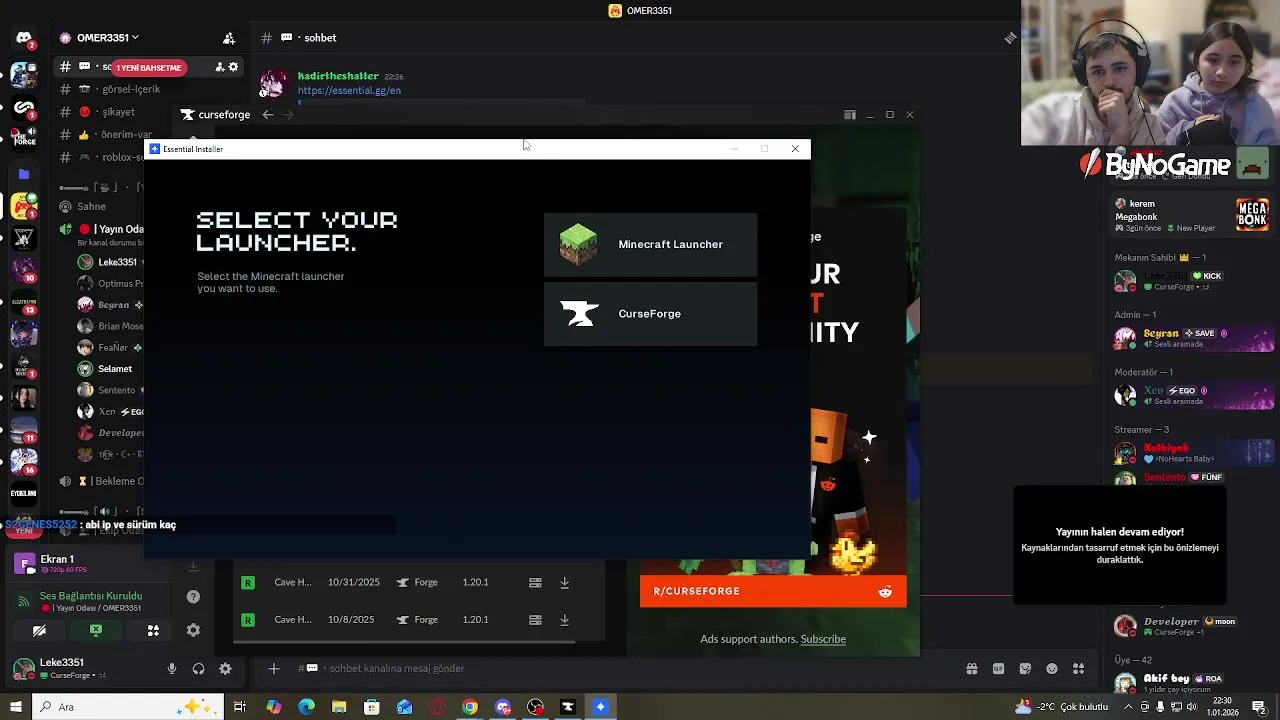
Task: Click the Forge label in 10/31/2025 row
Action: coord(426,582)
